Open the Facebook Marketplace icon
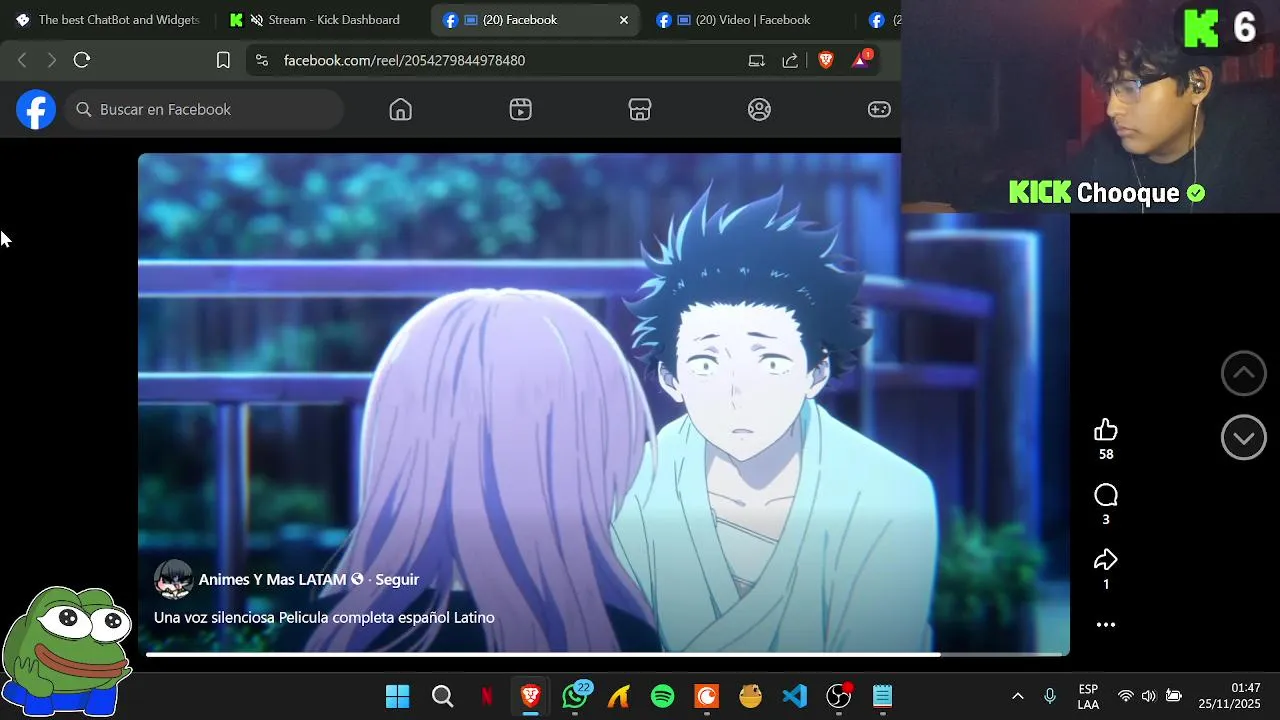The image size is (1280, 720). pyautogui.click(x=640, y=110)
